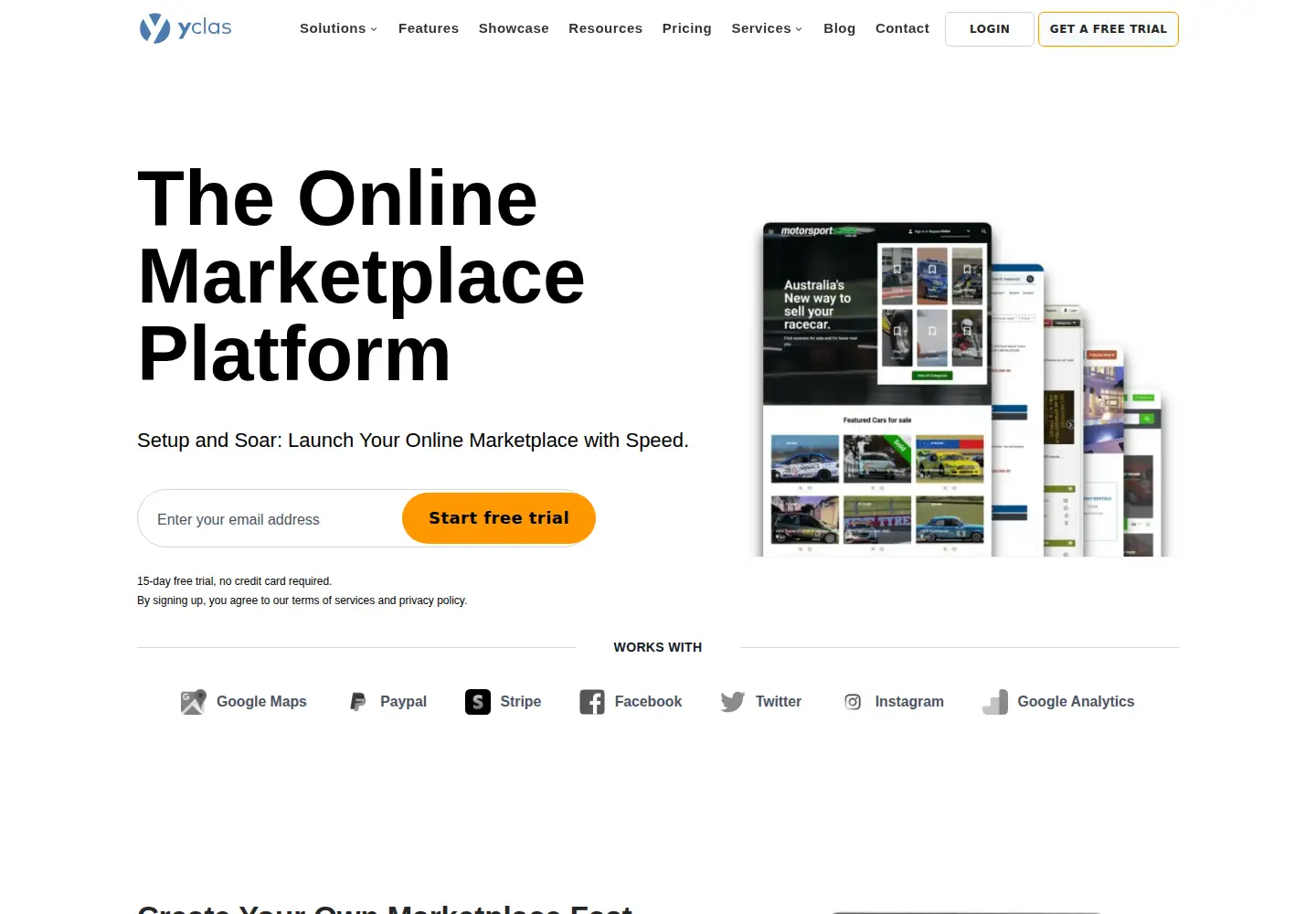Click the Paypal logo icon
Screen dimensions: 1316x914
(x=358, y=702)
